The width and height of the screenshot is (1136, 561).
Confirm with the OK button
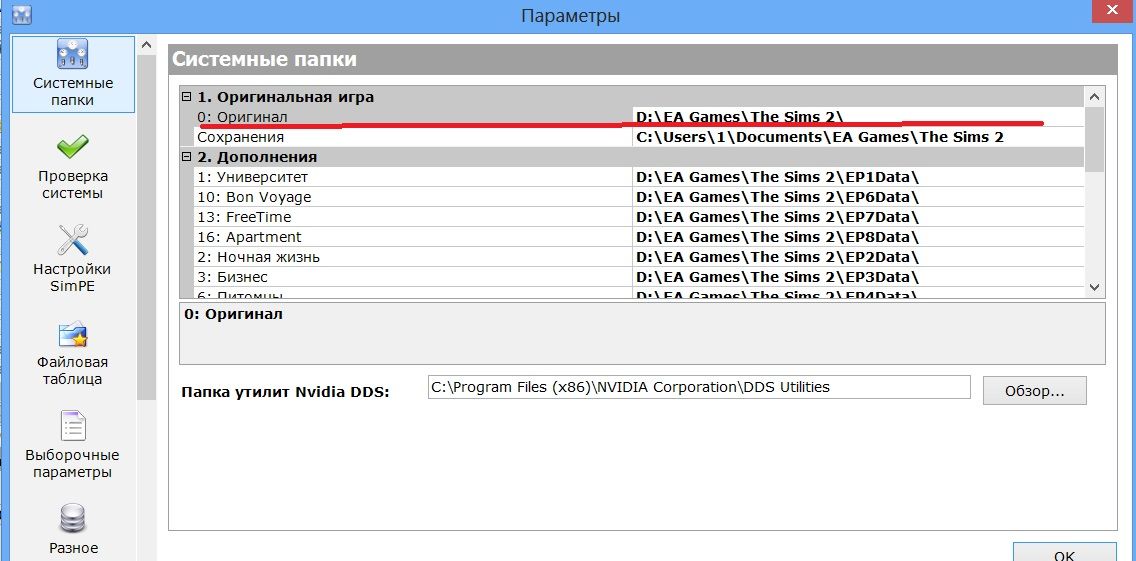[1064, 554]
